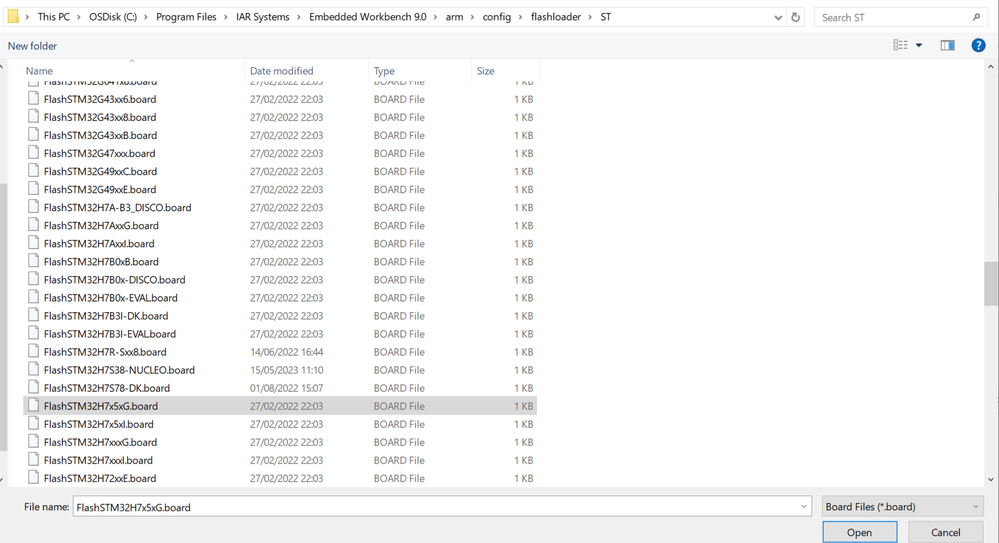Click the navigation pane scrollbar thumb
The height and width of the screenshot is (543, 999).
(3, 317)
